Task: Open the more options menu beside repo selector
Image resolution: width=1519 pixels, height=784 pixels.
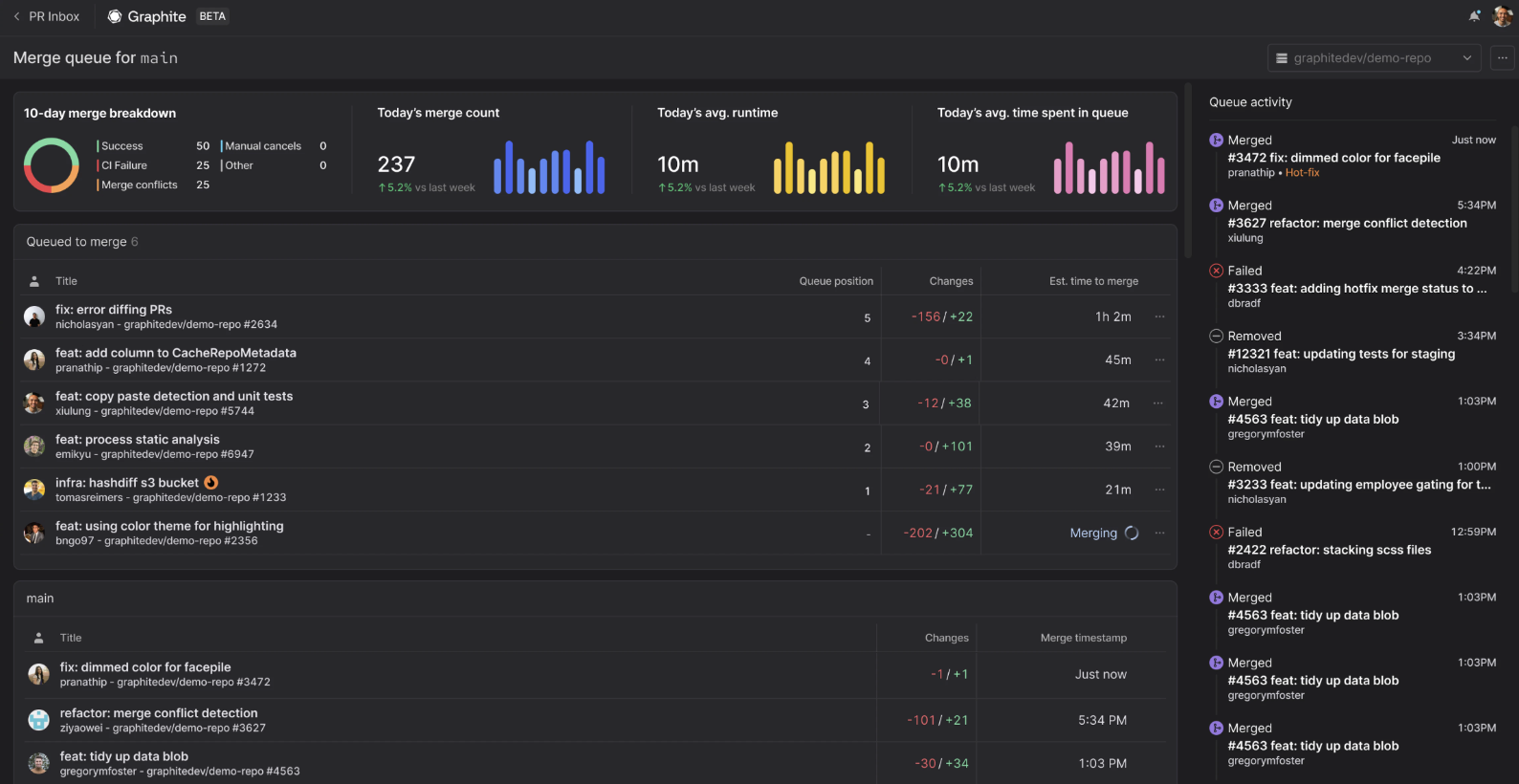Action: tap(1503, 58)
